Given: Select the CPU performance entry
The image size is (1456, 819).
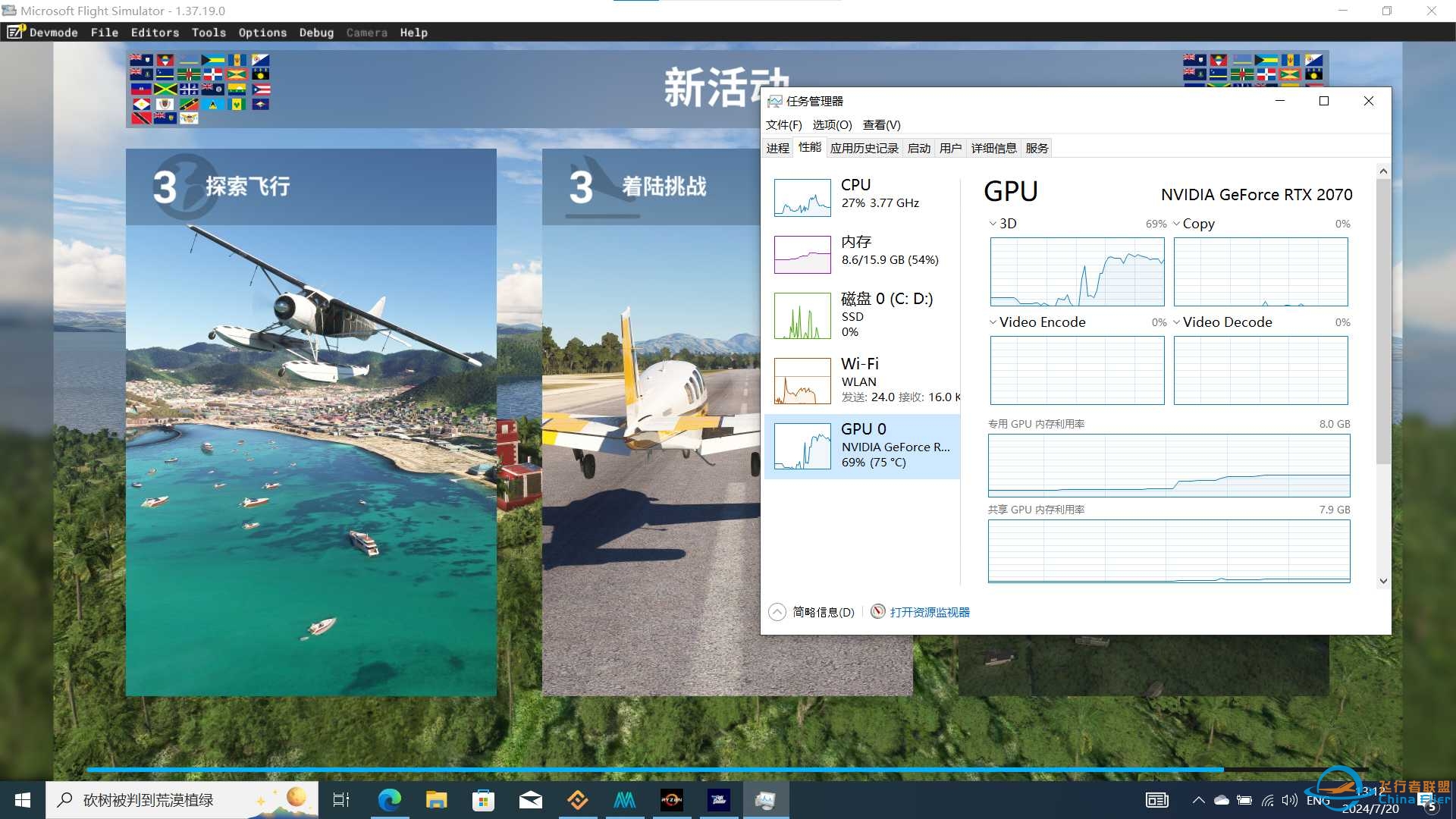Looking at the screenshot, I should pyautogui.click(x=863, y=197).
